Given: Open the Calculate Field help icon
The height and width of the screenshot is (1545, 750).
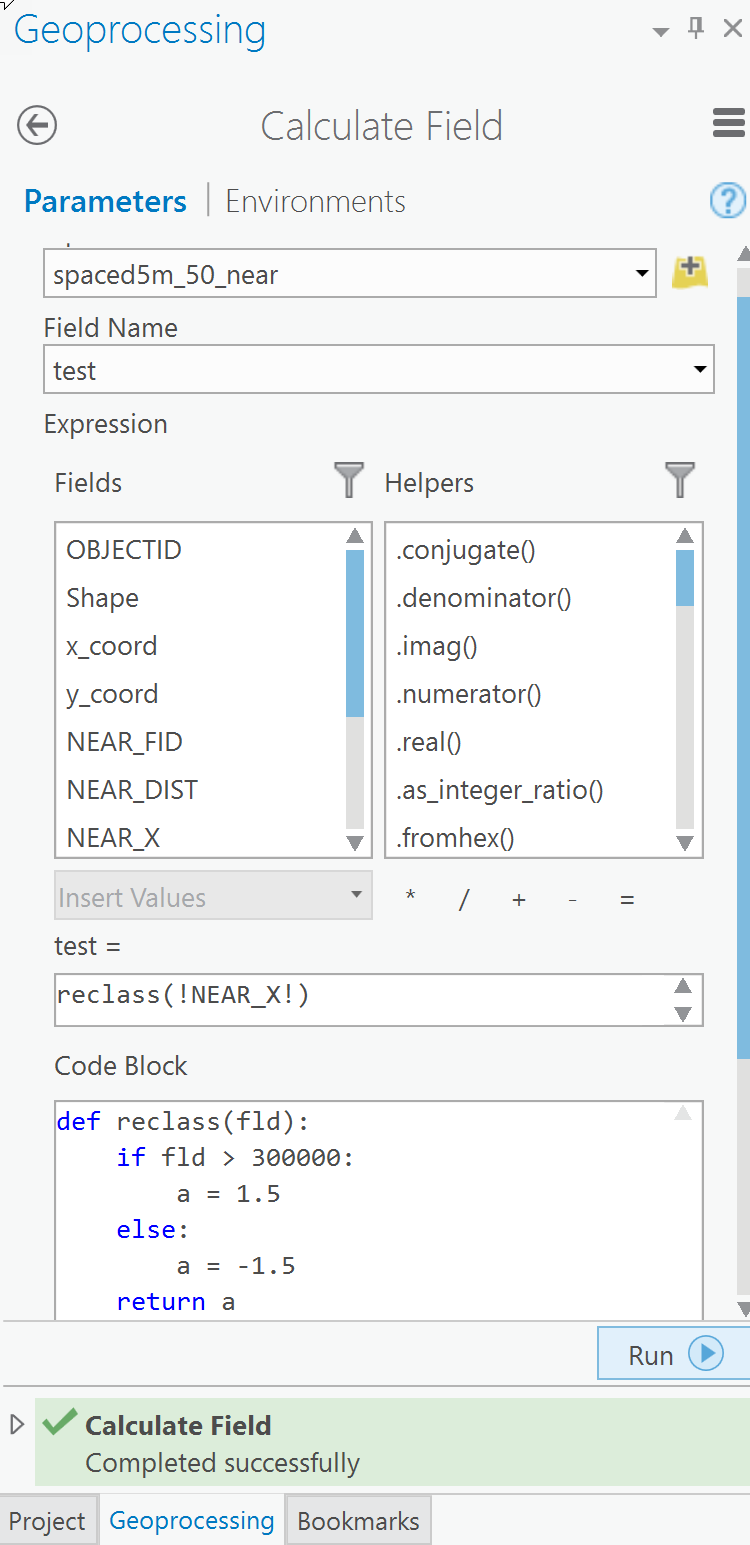Looking at the screenshot, I should pos(728,201).
